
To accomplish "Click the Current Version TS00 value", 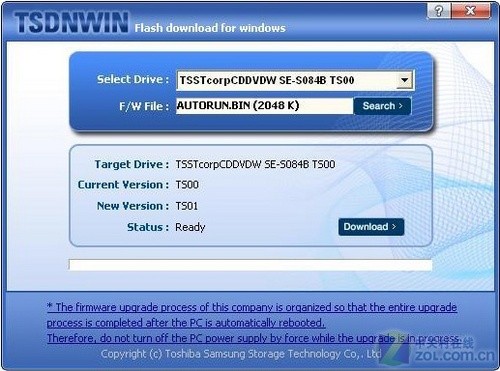I will [x=187, y=185].
